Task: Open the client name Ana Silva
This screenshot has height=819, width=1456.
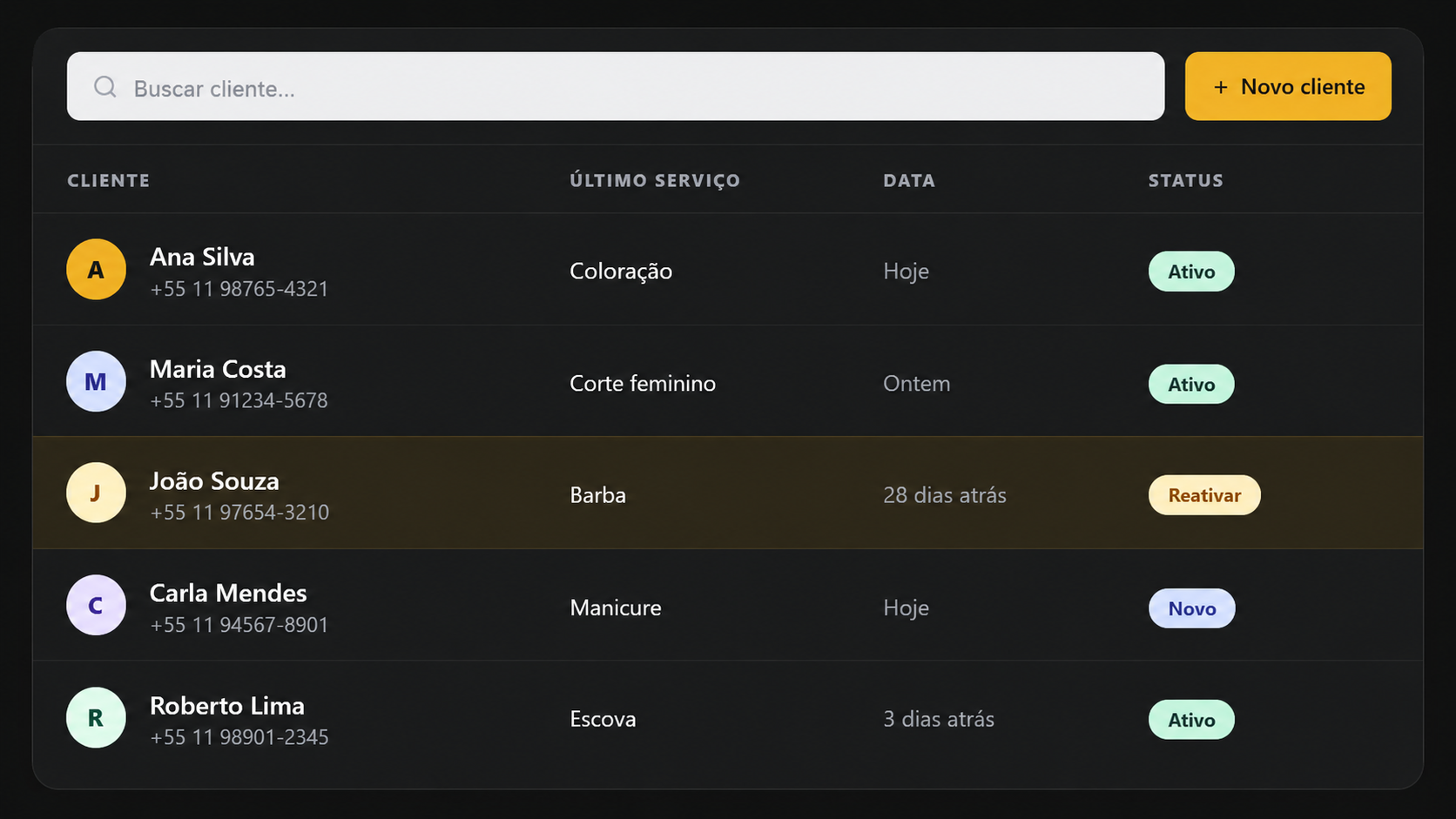Action: 202,257
